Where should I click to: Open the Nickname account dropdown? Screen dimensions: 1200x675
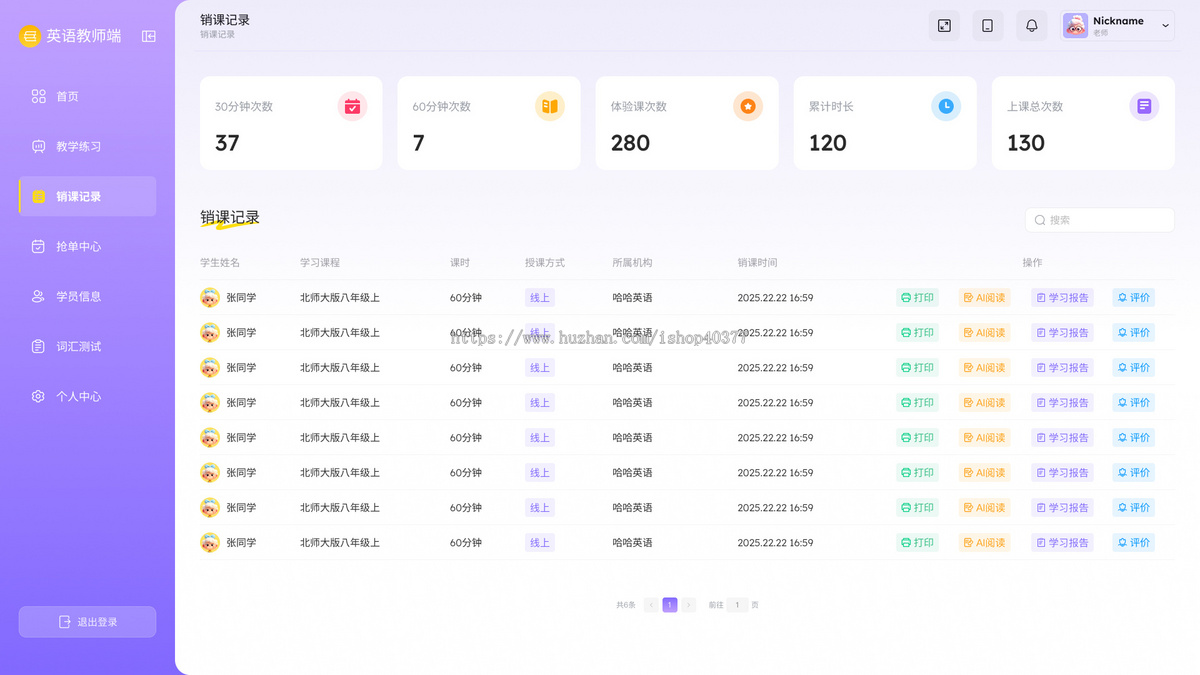1117,25
